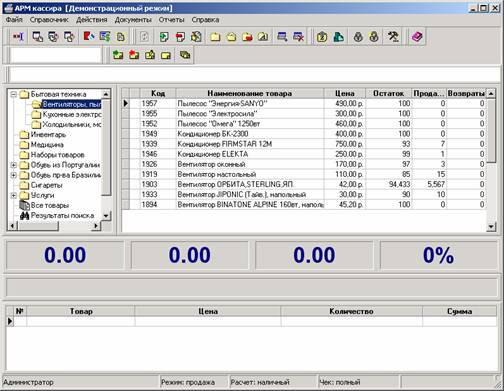Screen dimensions: 504x391
Task: Click the purple help book toolbar icon
Action: coord(417,37)
